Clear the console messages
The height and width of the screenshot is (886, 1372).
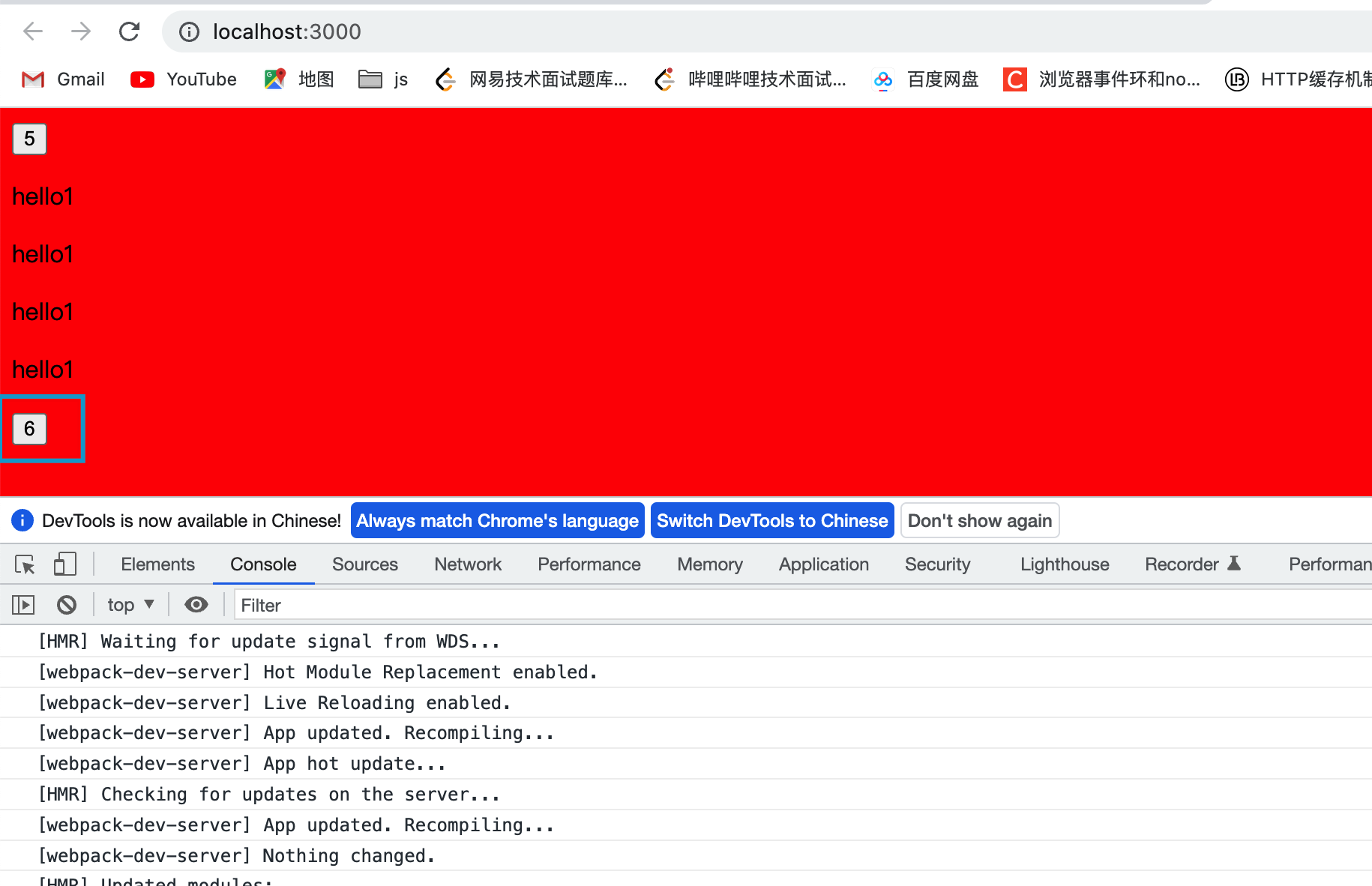pos(67,604)
